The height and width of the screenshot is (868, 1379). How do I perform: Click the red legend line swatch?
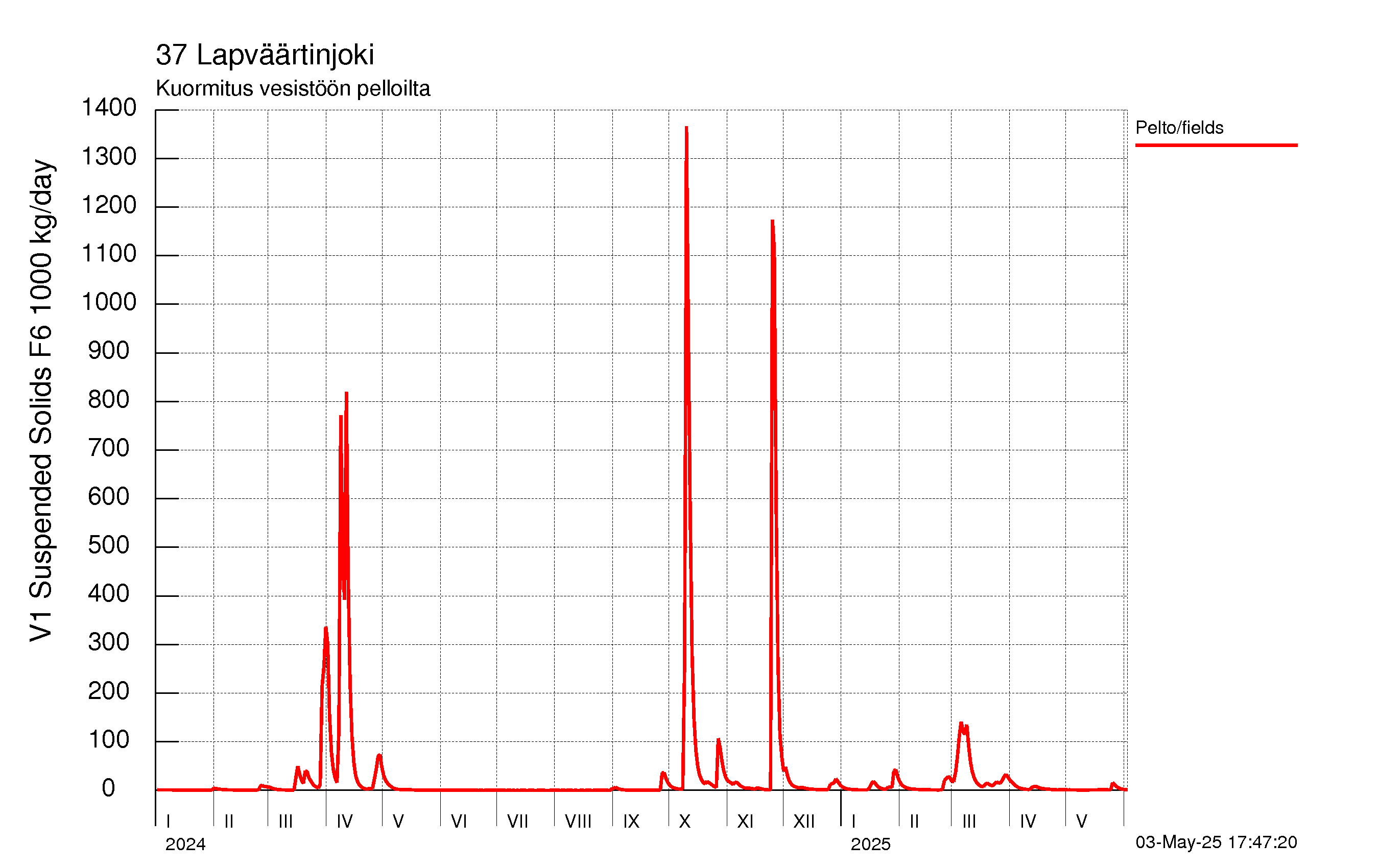1217,146
